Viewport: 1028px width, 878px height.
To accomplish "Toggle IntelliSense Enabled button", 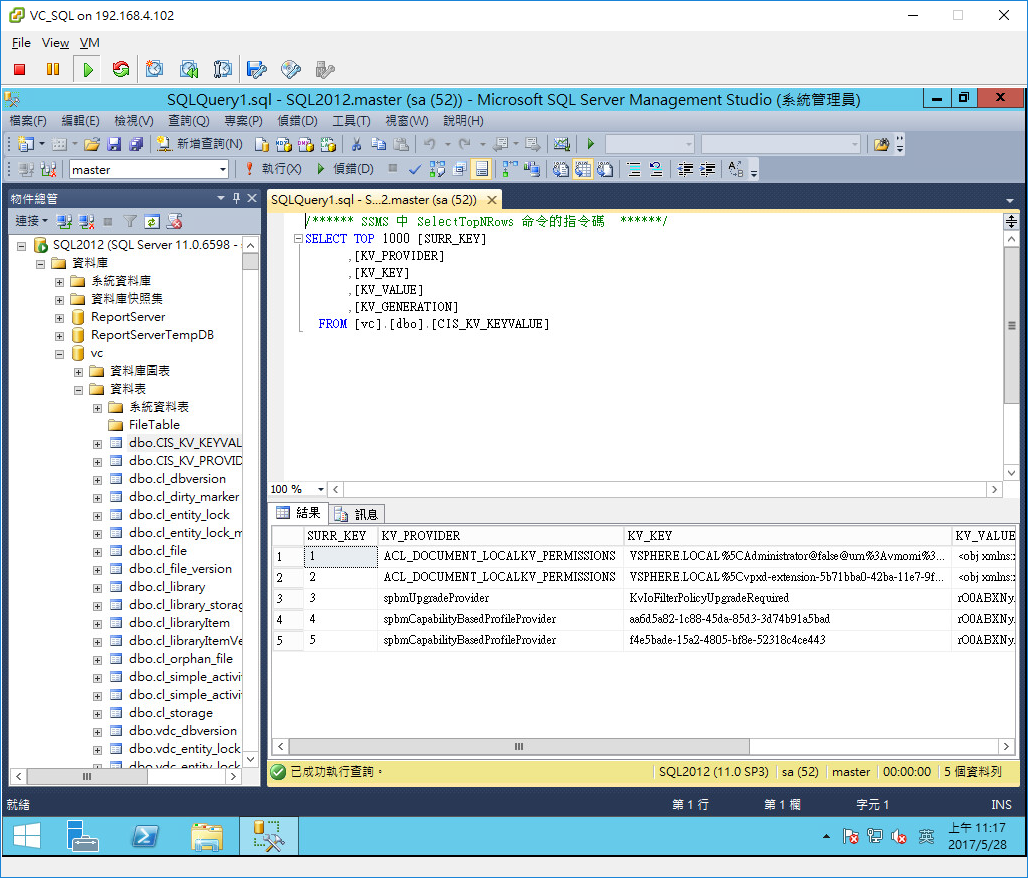I will tap(482, 169).
